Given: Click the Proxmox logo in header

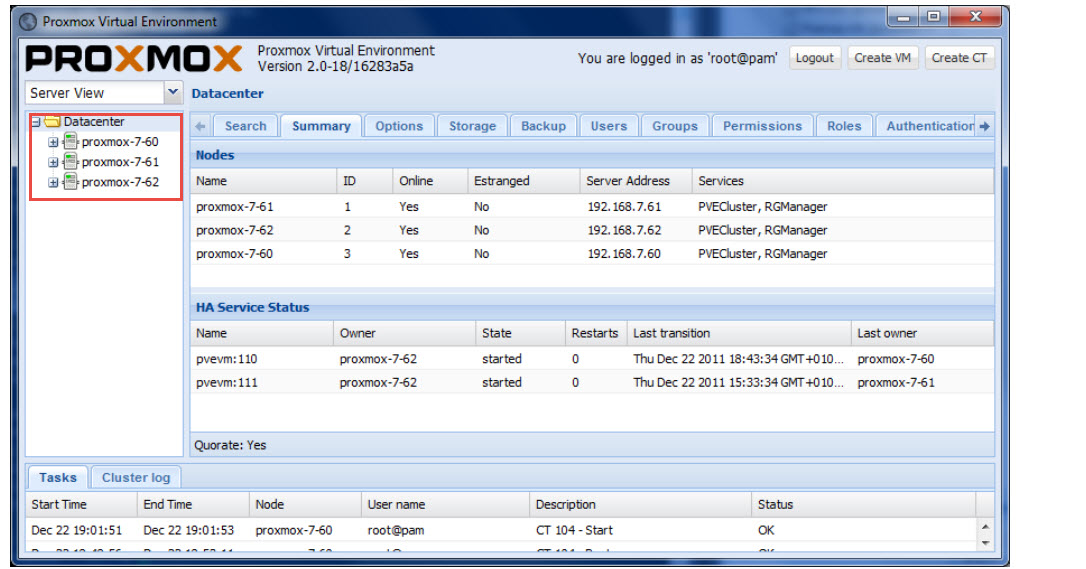Looking at the screenshot, I should tap(134, 59).
